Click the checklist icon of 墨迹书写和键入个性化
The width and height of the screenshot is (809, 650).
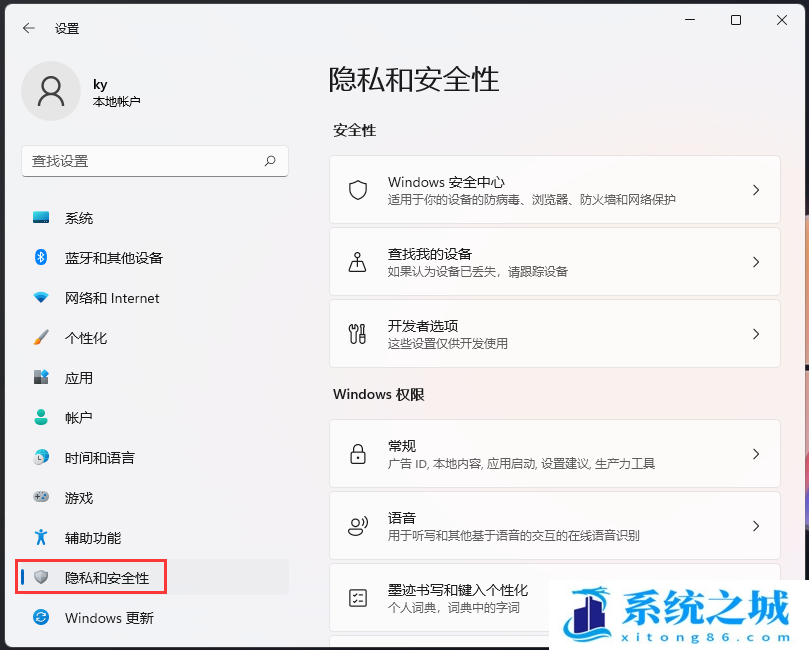pyautogui.click(x=358, y=598)
